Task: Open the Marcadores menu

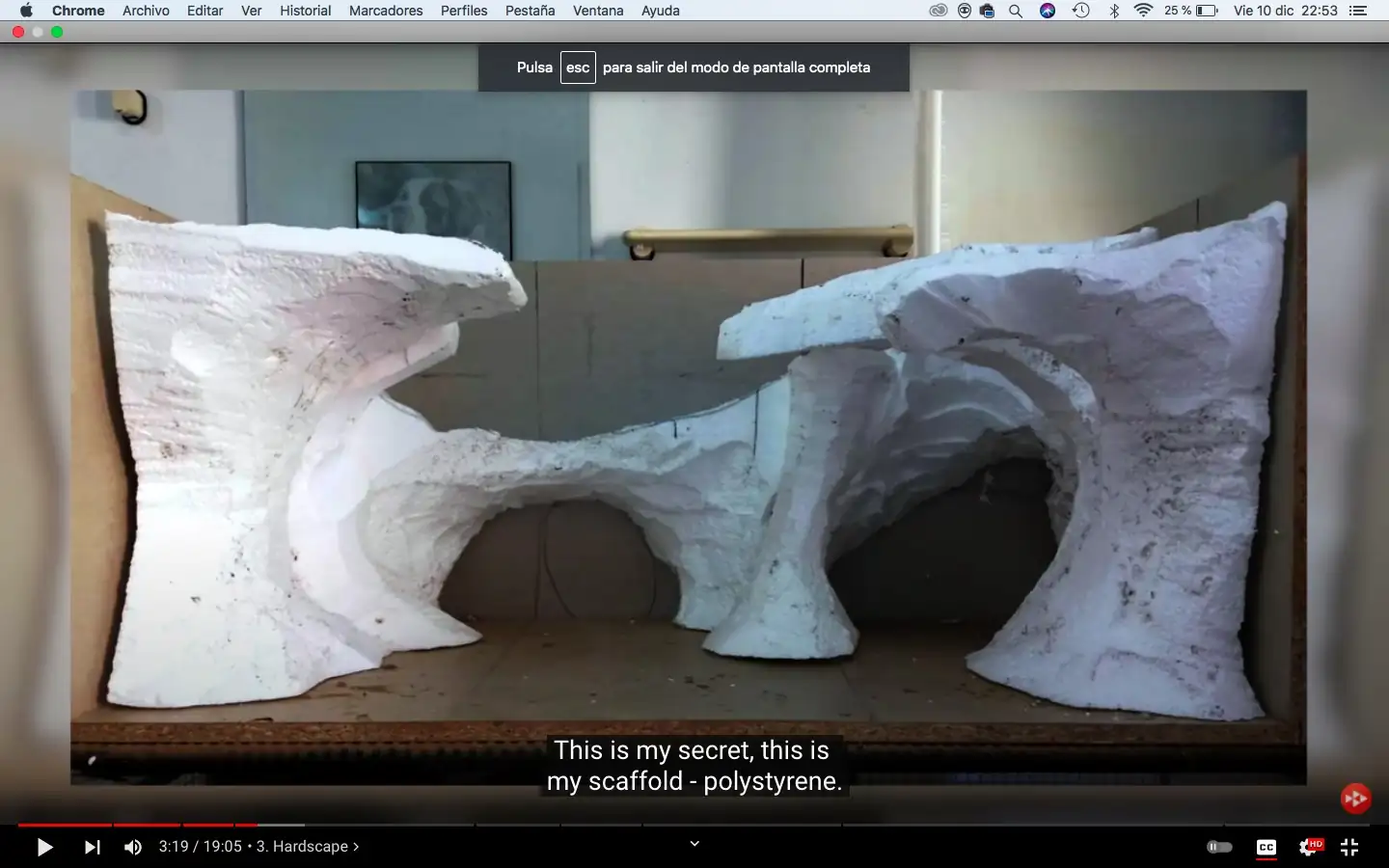Action: [386, 11]
